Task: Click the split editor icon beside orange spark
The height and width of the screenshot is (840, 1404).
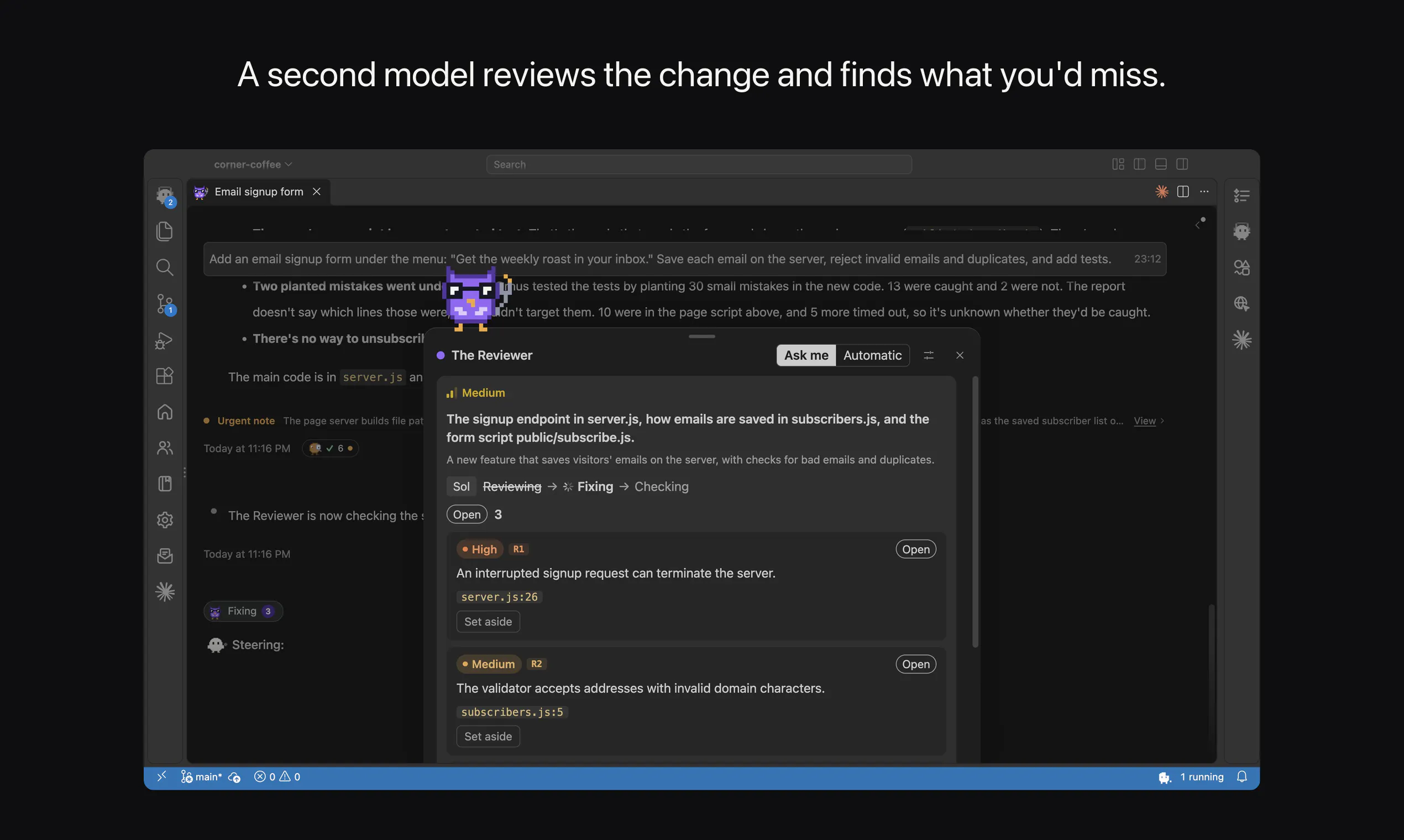Action: point(1183,191)
